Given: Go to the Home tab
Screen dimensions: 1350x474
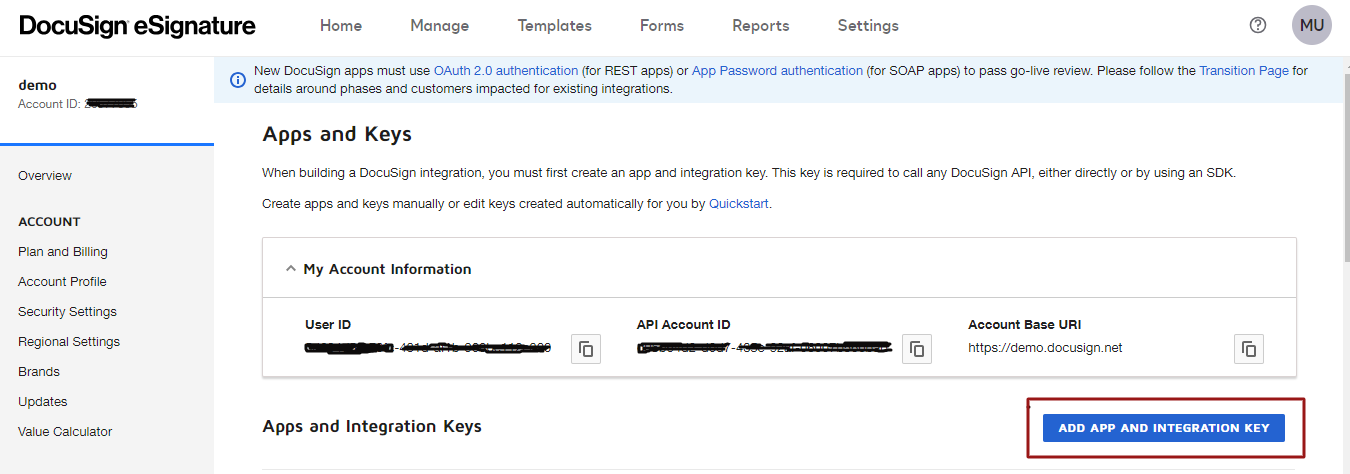Looking at the screenshot, I should pos(341,26).
